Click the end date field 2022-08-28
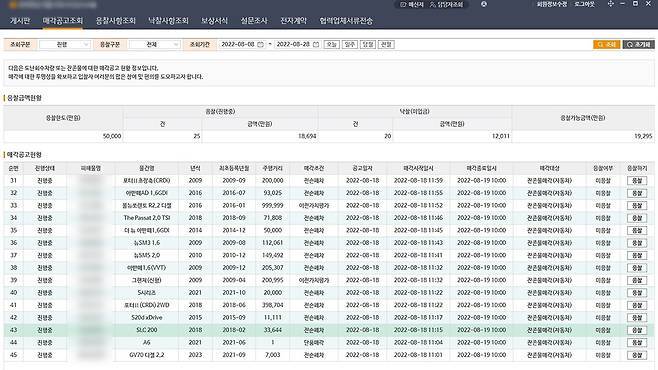Screen dimensions: 658x370 (x=293, y=44)
